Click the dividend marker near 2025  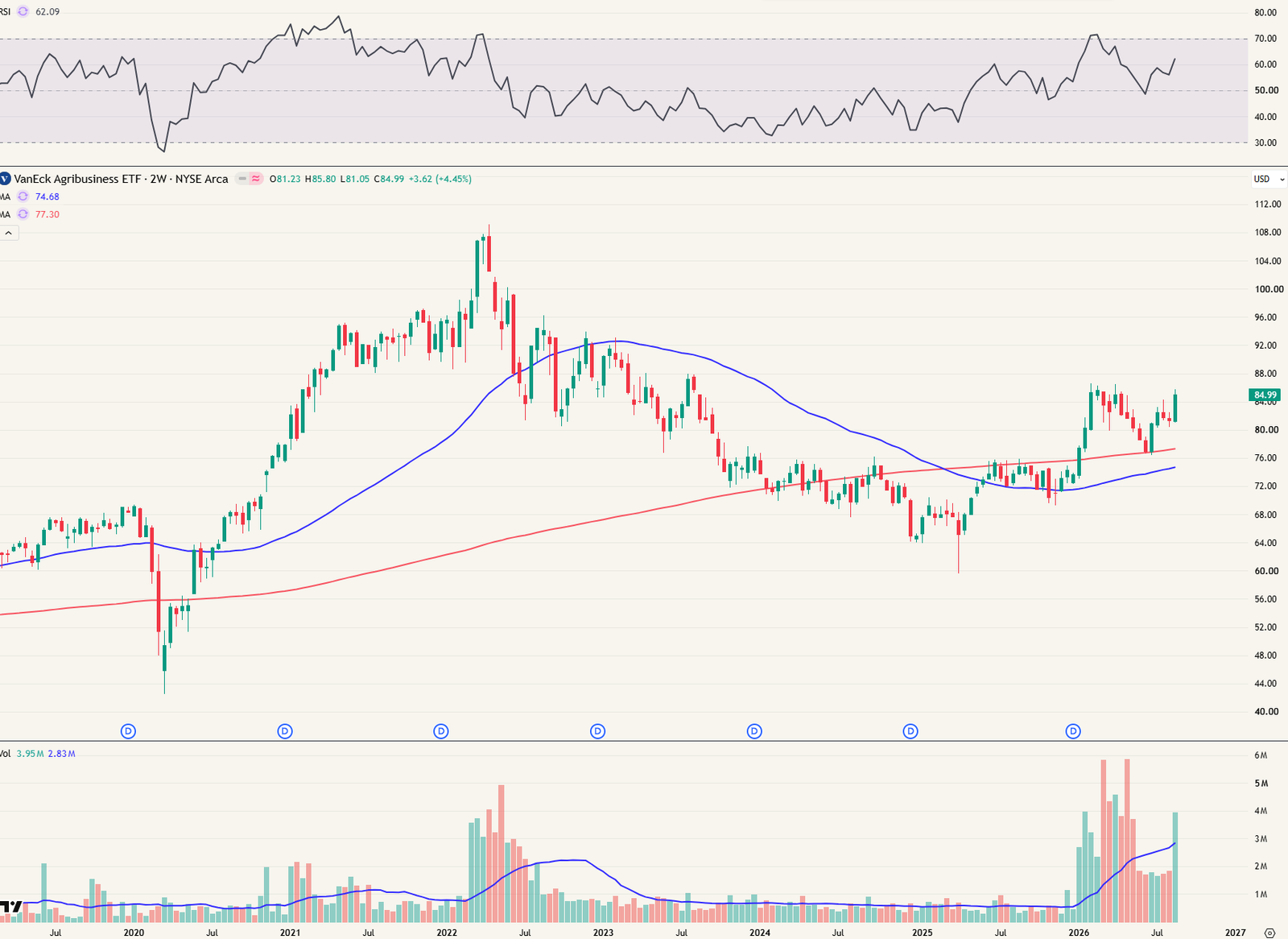tap(910, 731)
